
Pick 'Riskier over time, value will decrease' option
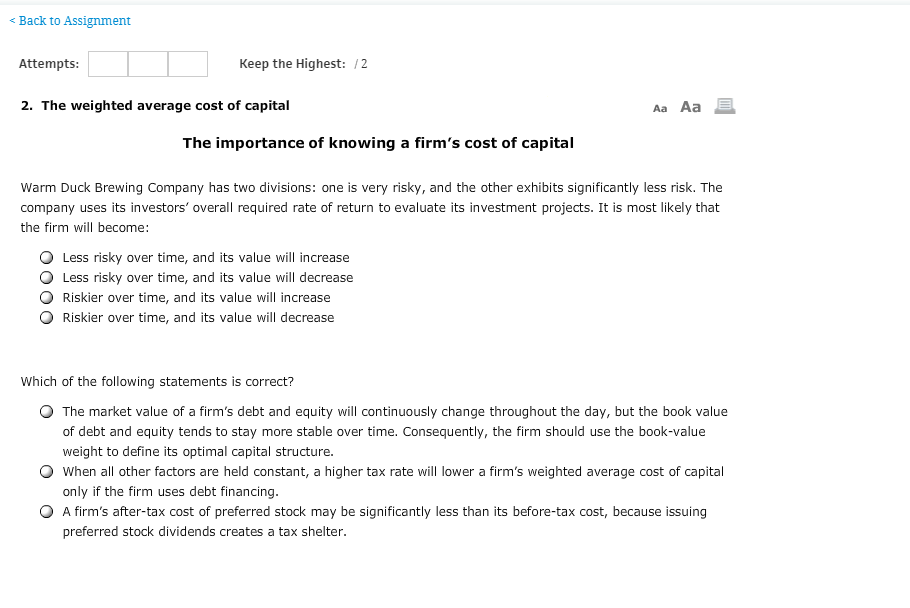coord(47,318)
